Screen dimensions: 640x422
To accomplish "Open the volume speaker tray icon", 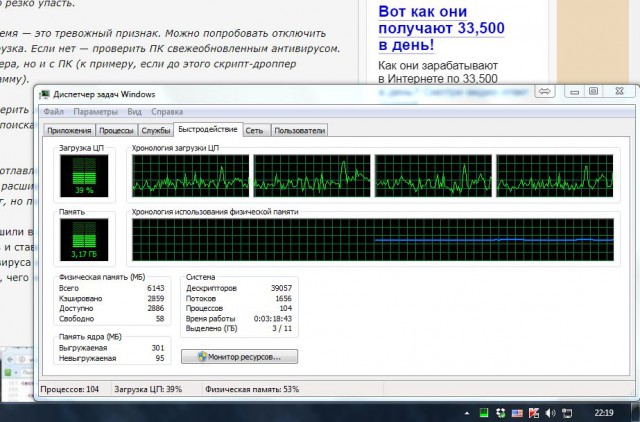I will [550, 413].
